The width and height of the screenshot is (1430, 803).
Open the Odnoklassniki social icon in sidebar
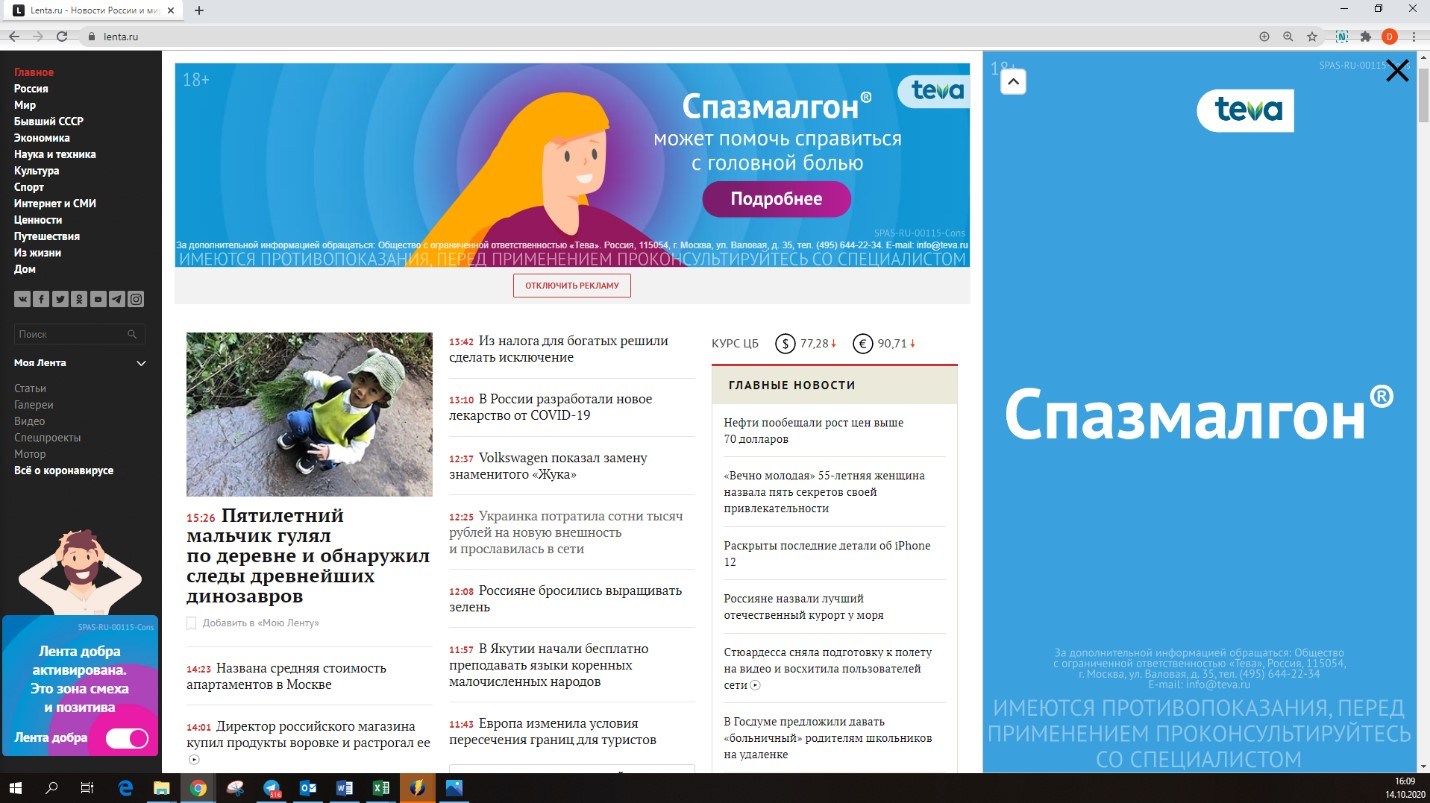coord(79,299)
